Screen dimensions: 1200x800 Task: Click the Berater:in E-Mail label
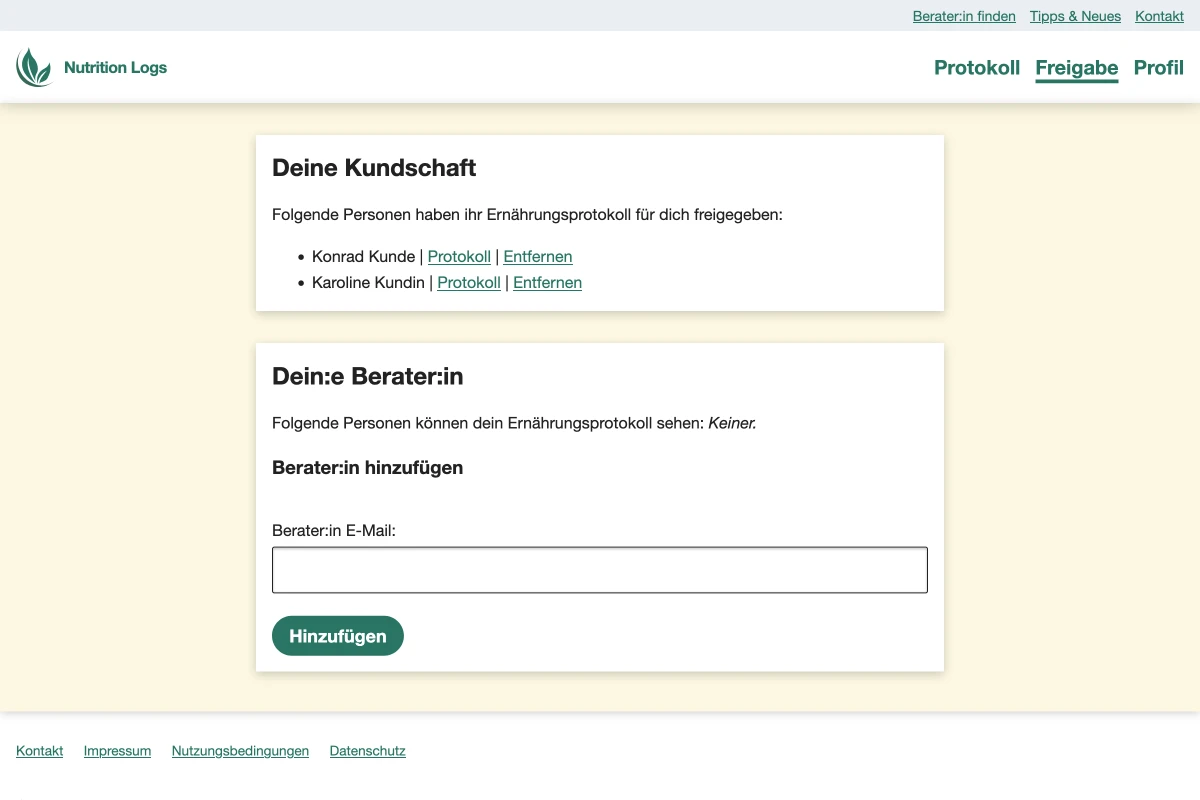(x=332, y=530)
